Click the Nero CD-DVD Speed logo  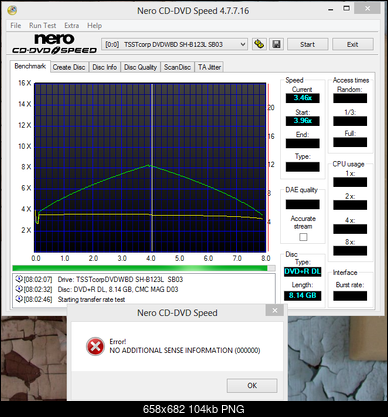[x=54, y=44]
